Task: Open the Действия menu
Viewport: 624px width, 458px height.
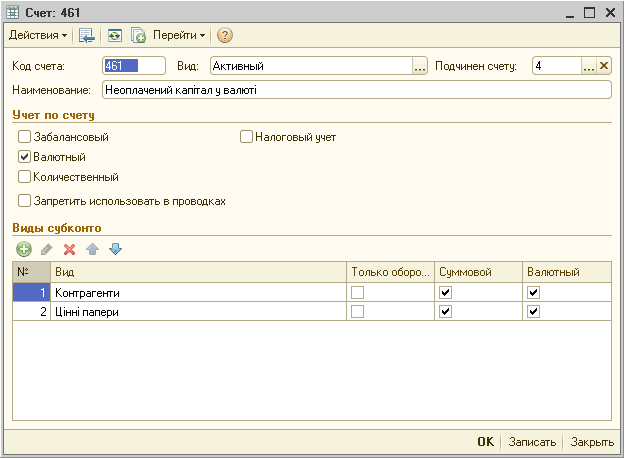Action: [x=38, y=35]
